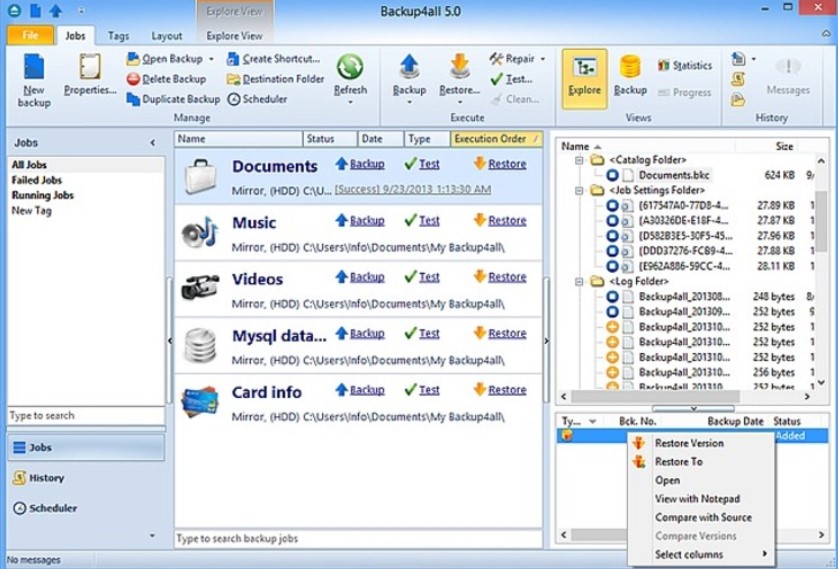Screen dimensions: 838x569
Task: Click the Documents job briefcase icon
Action: click(x=200, y=177)
